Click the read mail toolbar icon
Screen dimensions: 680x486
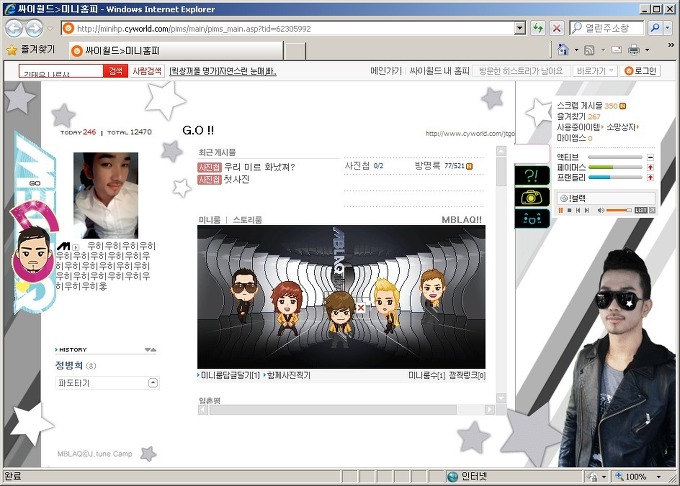[x=616, y=50]
